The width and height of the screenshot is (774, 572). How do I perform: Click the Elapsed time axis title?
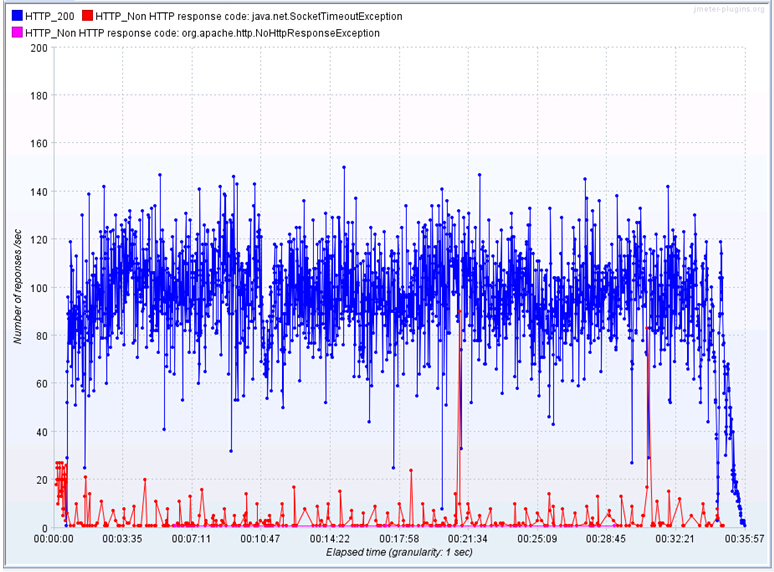399,552
